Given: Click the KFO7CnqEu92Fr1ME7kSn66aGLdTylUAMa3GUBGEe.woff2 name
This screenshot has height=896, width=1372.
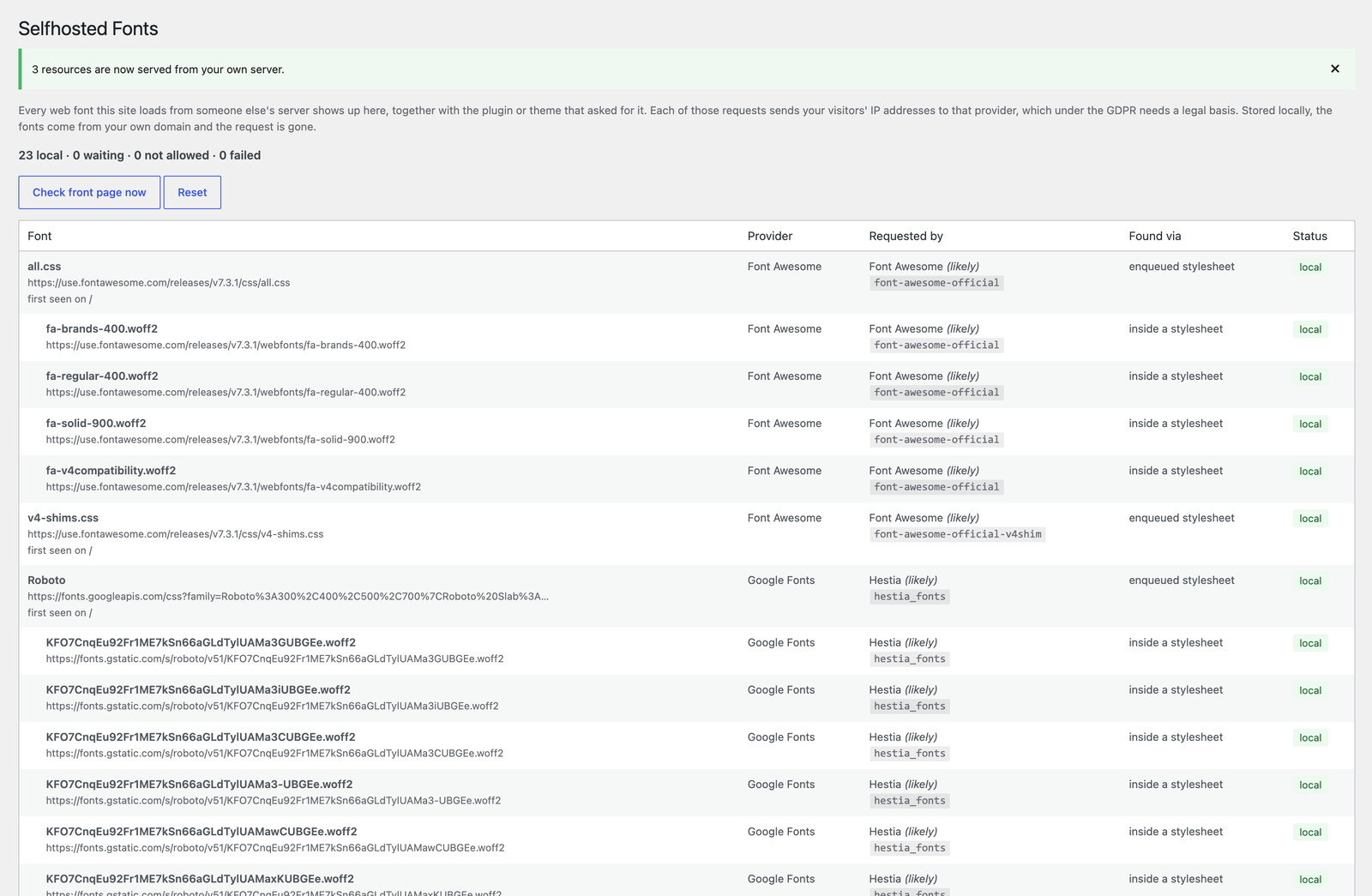Looking at the screenshot, I should (201, 643).
